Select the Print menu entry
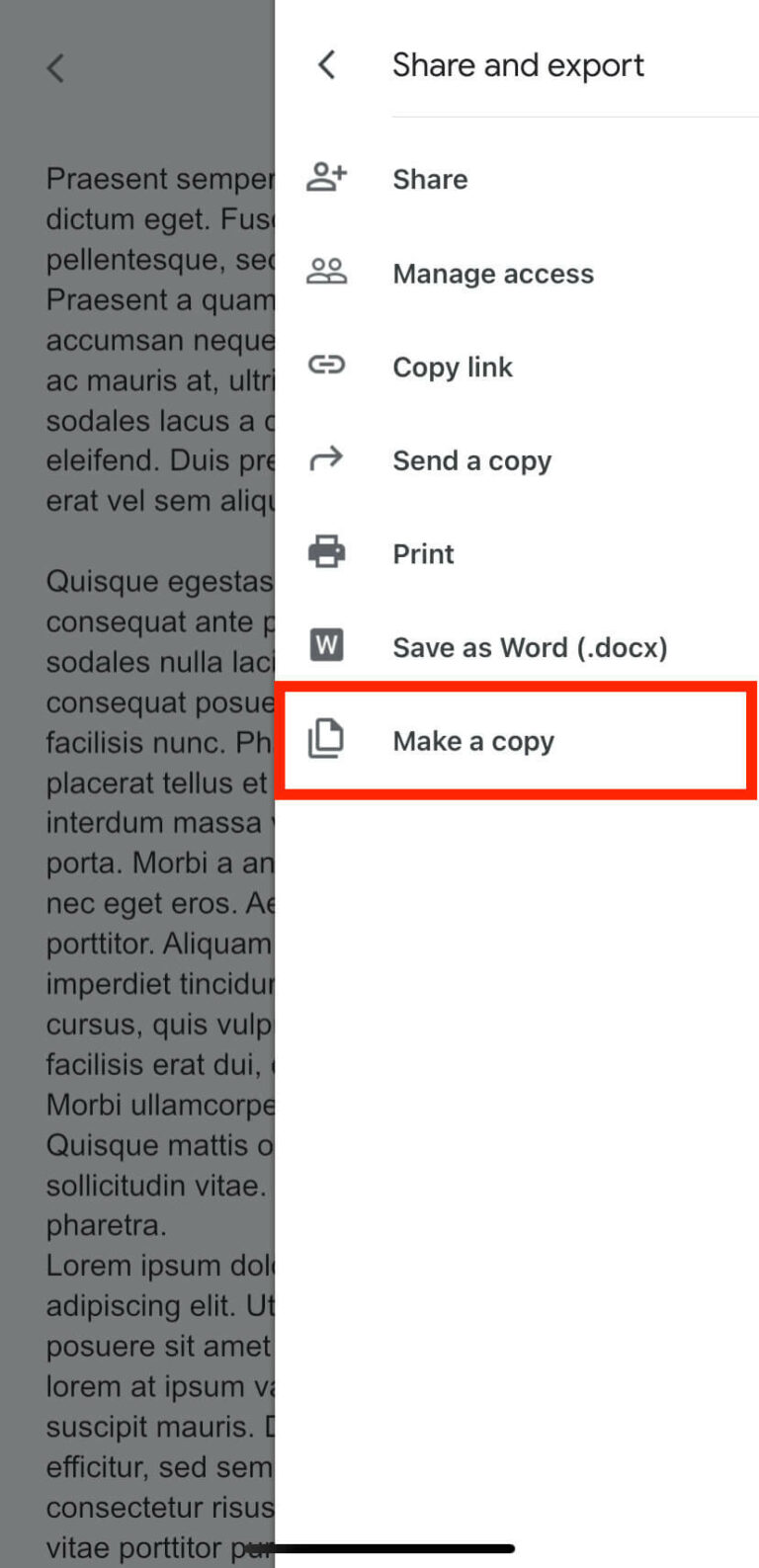The image size is (759, 1568). pyautogui.click(x=517, y=553)
